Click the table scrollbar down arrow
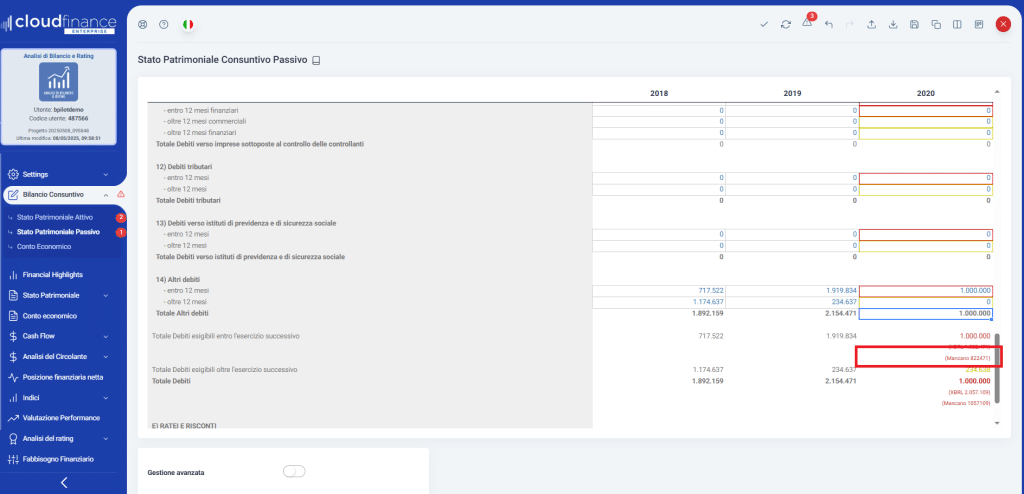 [997, 423]
